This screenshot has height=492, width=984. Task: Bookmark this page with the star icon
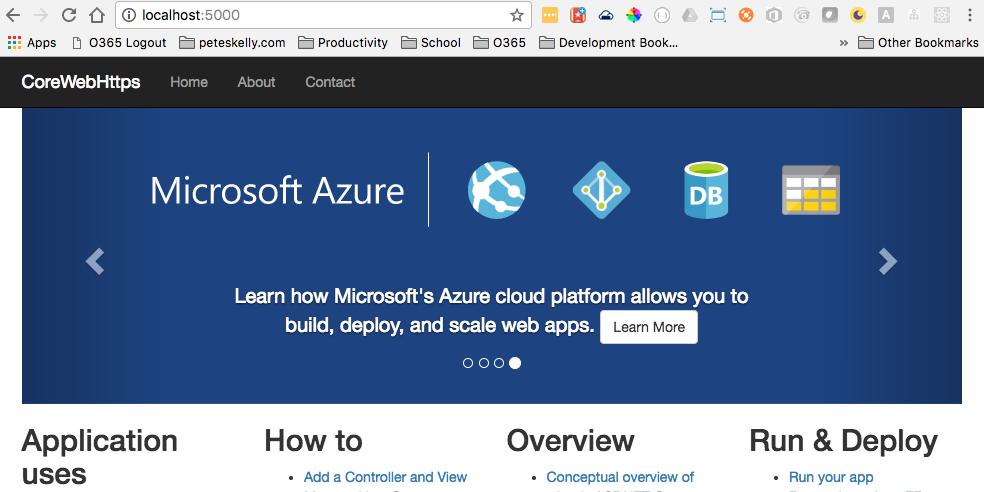coord(516,15)
